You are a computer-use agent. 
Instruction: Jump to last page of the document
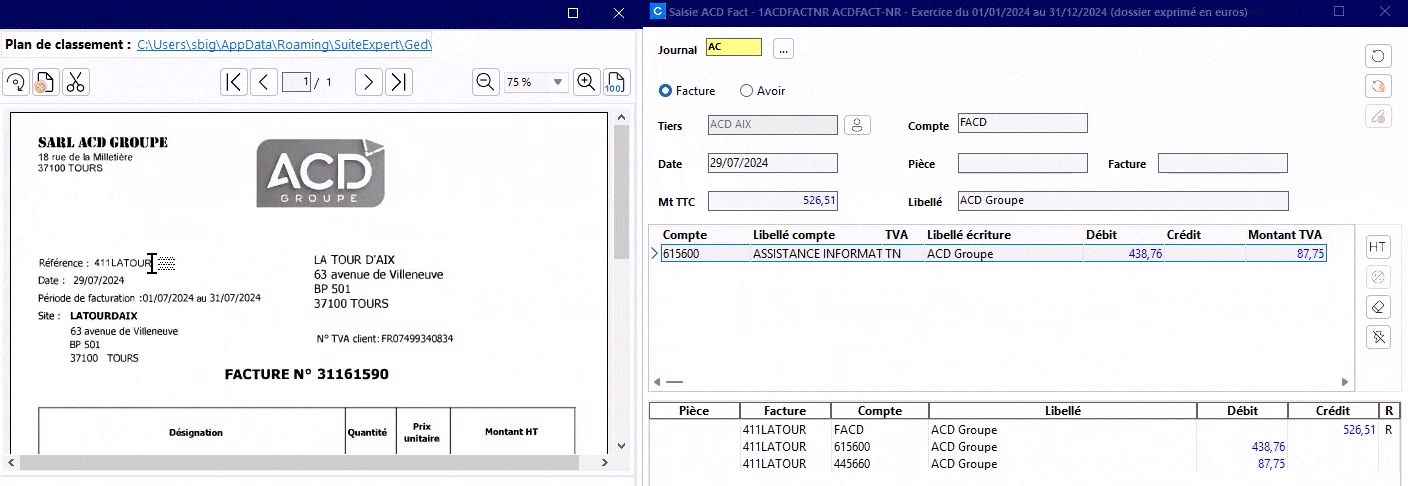click(400, 82)
